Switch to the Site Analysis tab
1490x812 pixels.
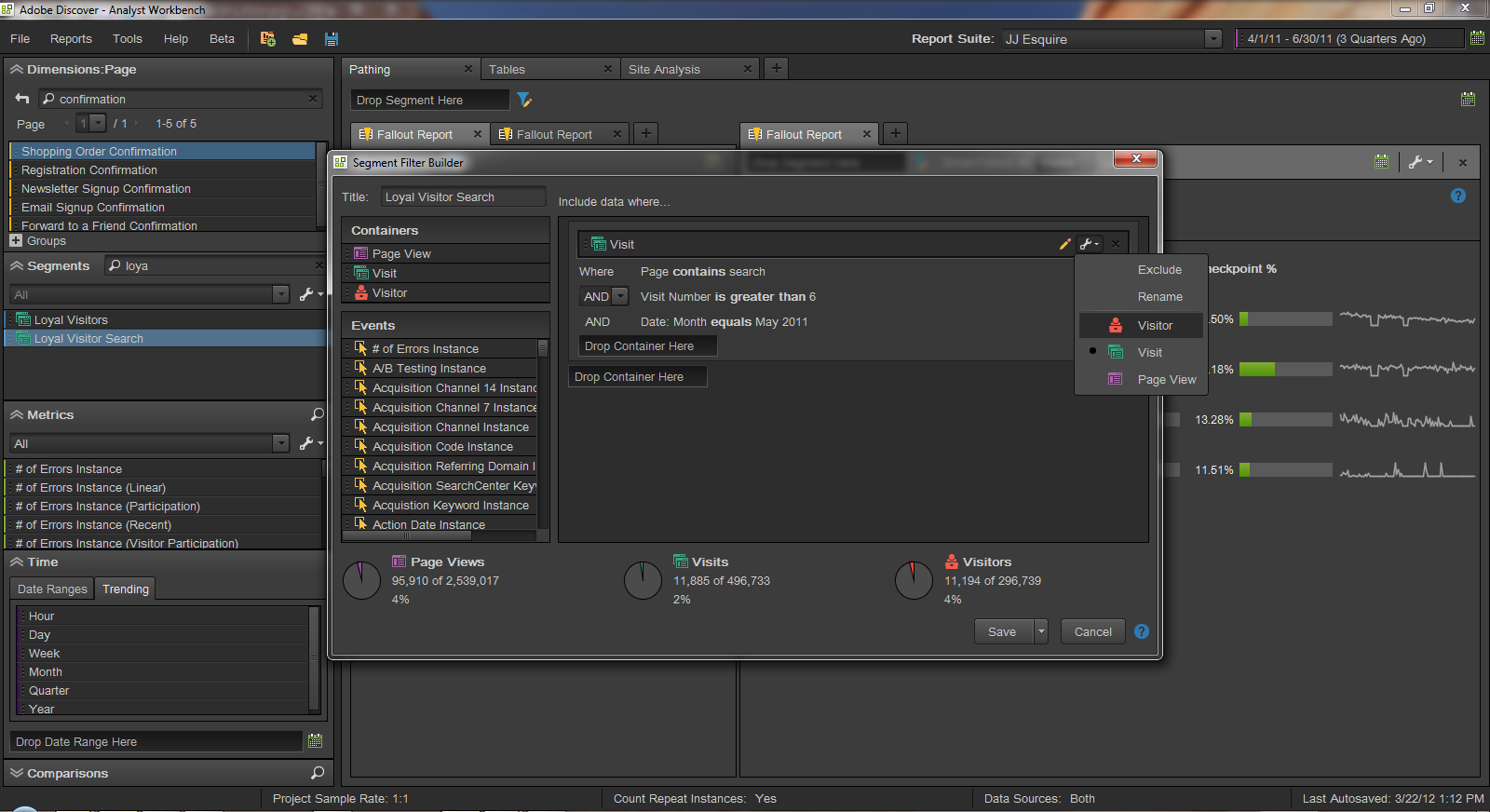point(664,69)
